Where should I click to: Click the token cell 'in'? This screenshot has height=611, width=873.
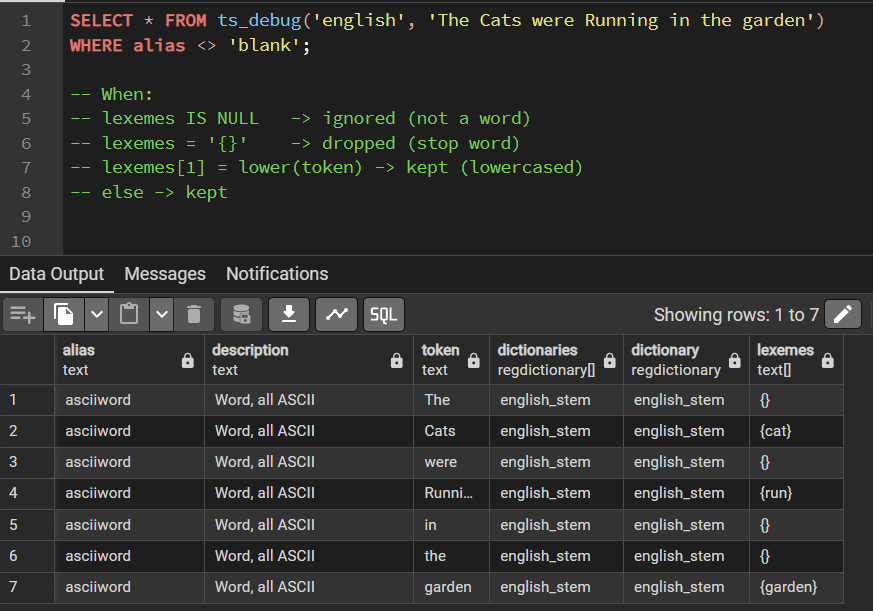tap(452, 525)
